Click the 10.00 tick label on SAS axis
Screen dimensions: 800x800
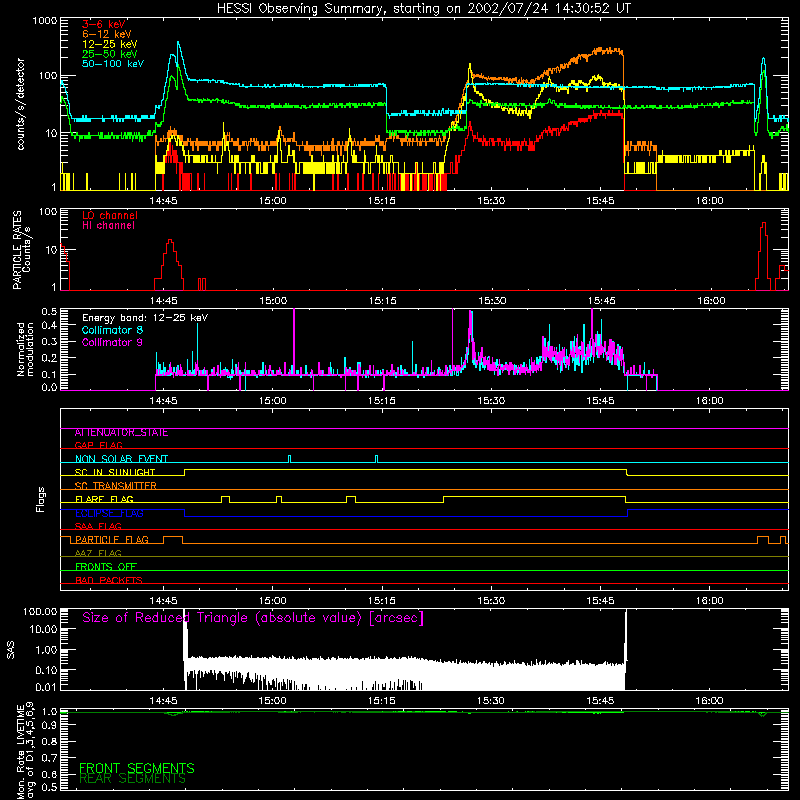43,629
